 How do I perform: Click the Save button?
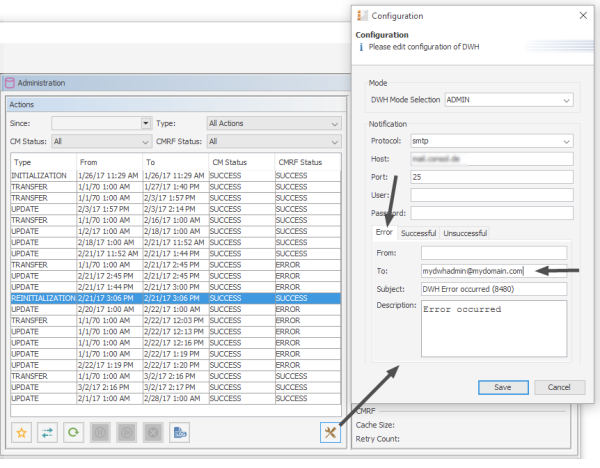(503, 387)
